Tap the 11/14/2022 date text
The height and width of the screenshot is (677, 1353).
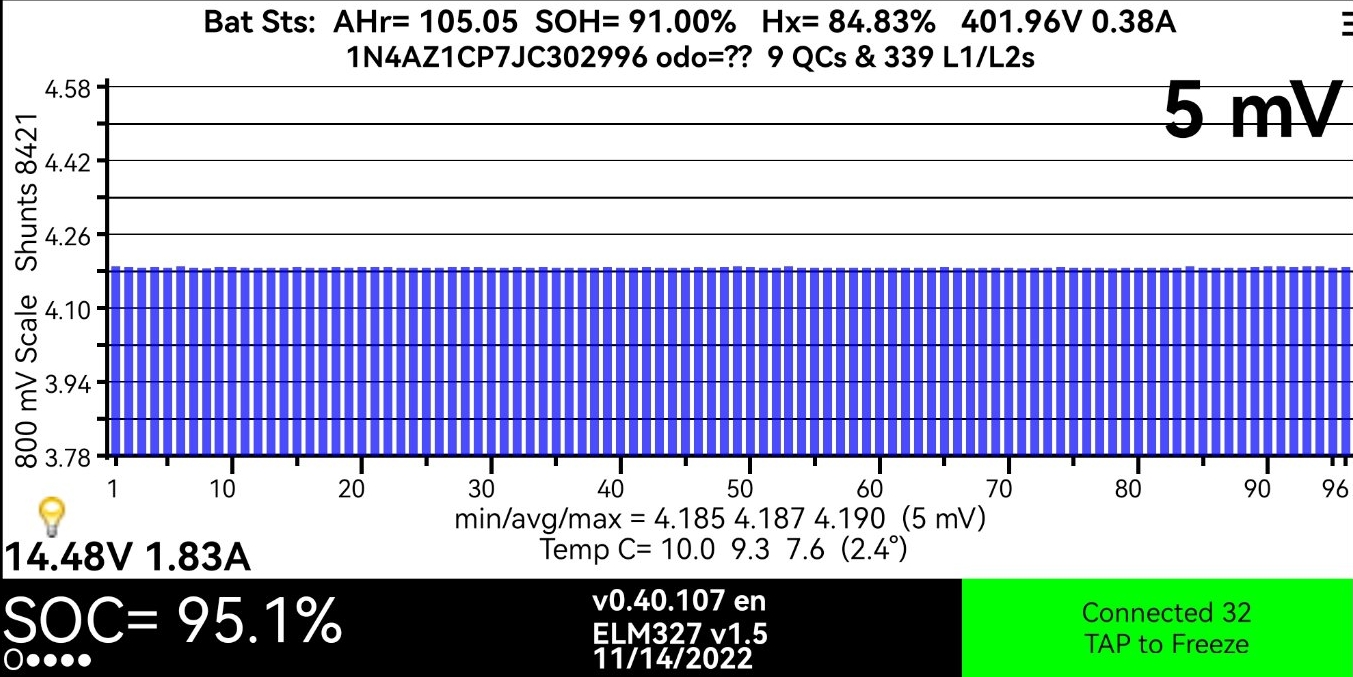tap(672, 659)
